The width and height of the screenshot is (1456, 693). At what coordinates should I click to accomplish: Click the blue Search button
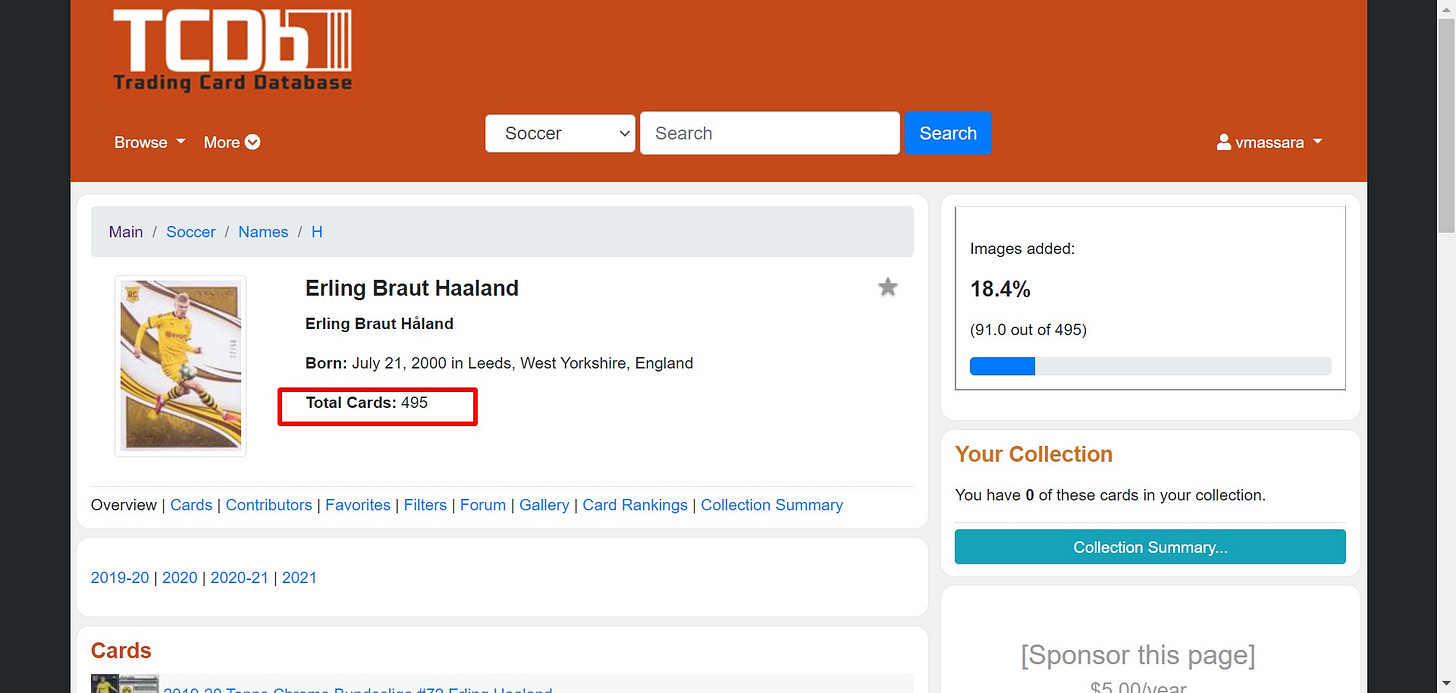pos(948,133)
